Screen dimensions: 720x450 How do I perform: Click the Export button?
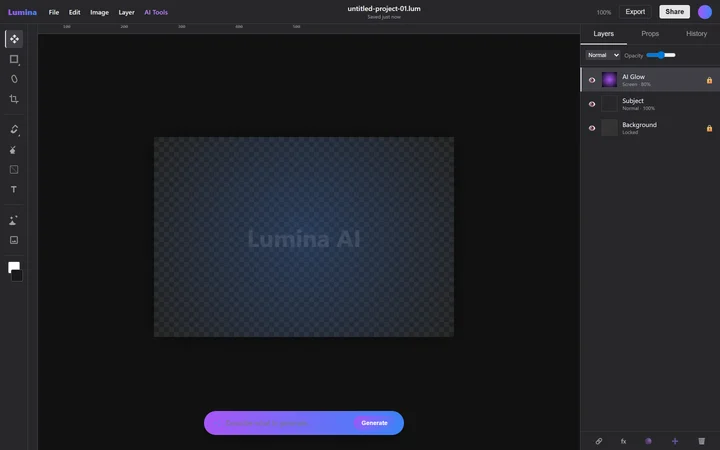point(635,12)
